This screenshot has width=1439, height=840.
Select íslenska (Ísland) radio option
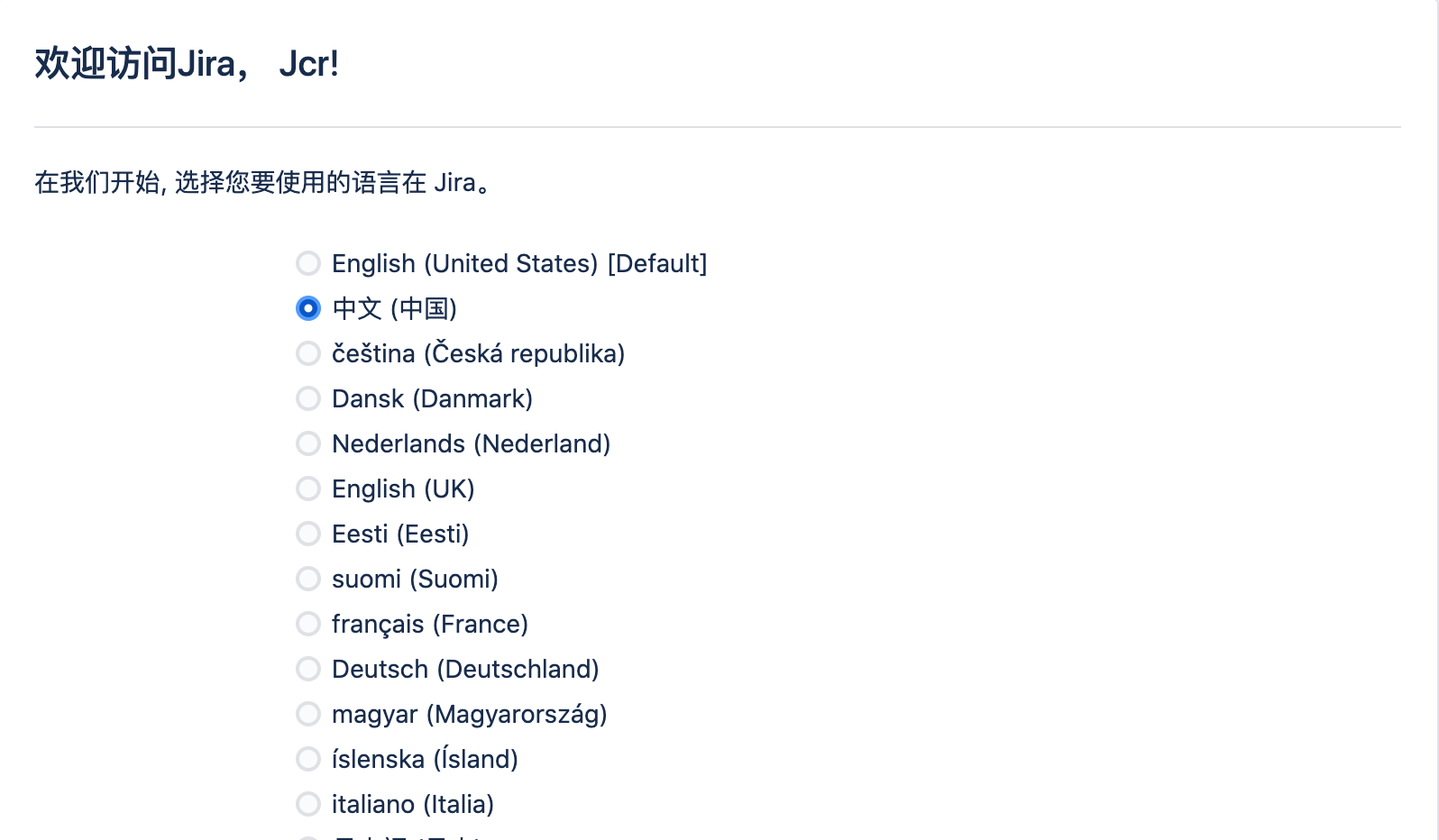coord(308,759)
